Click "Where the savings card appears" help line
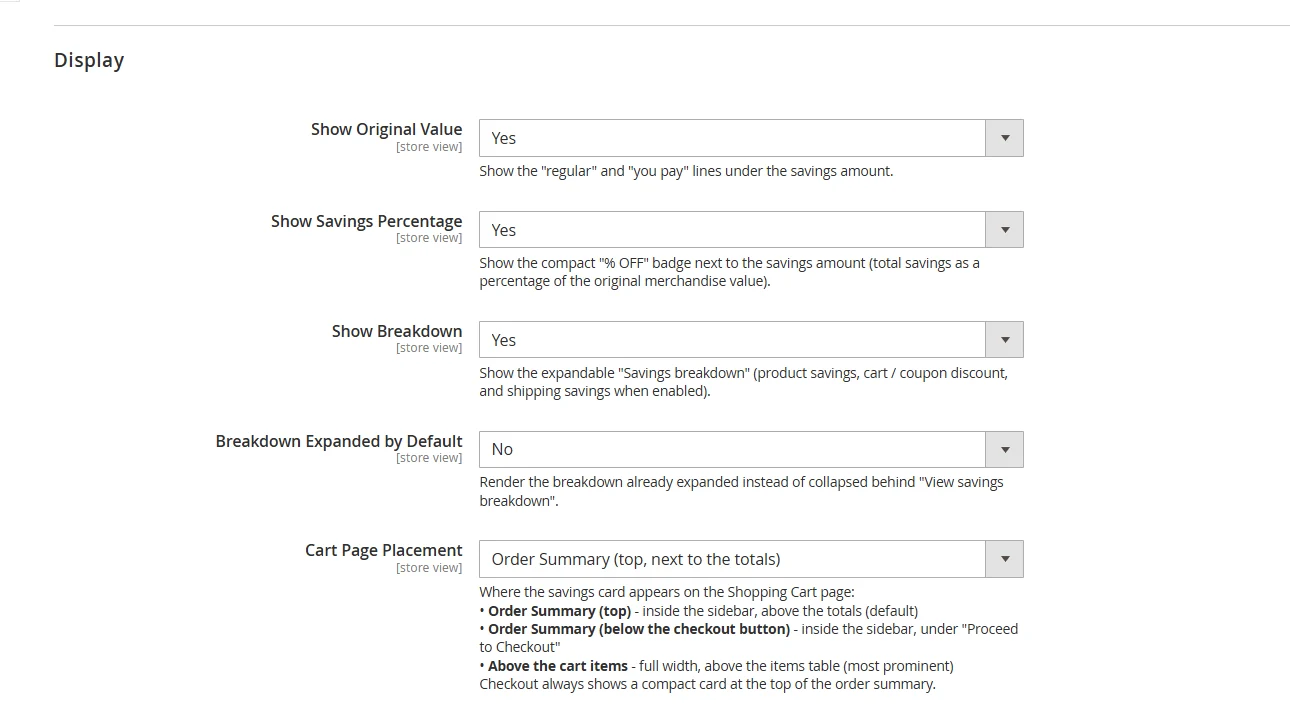 [x=667, y=592]
